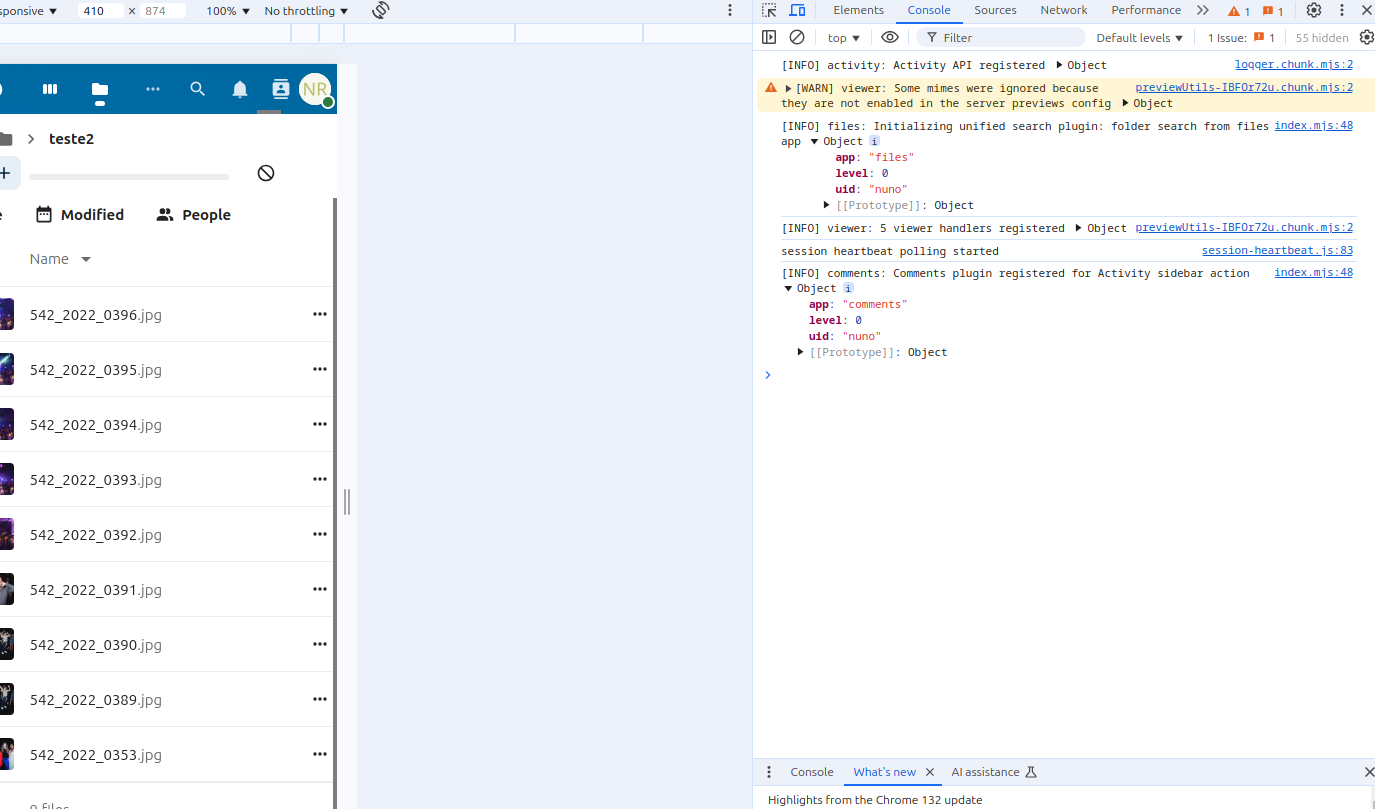1375x809 pixels.
Task: Switch to the Elements tab
Action: pyautogui.click(x=858, y=10)
